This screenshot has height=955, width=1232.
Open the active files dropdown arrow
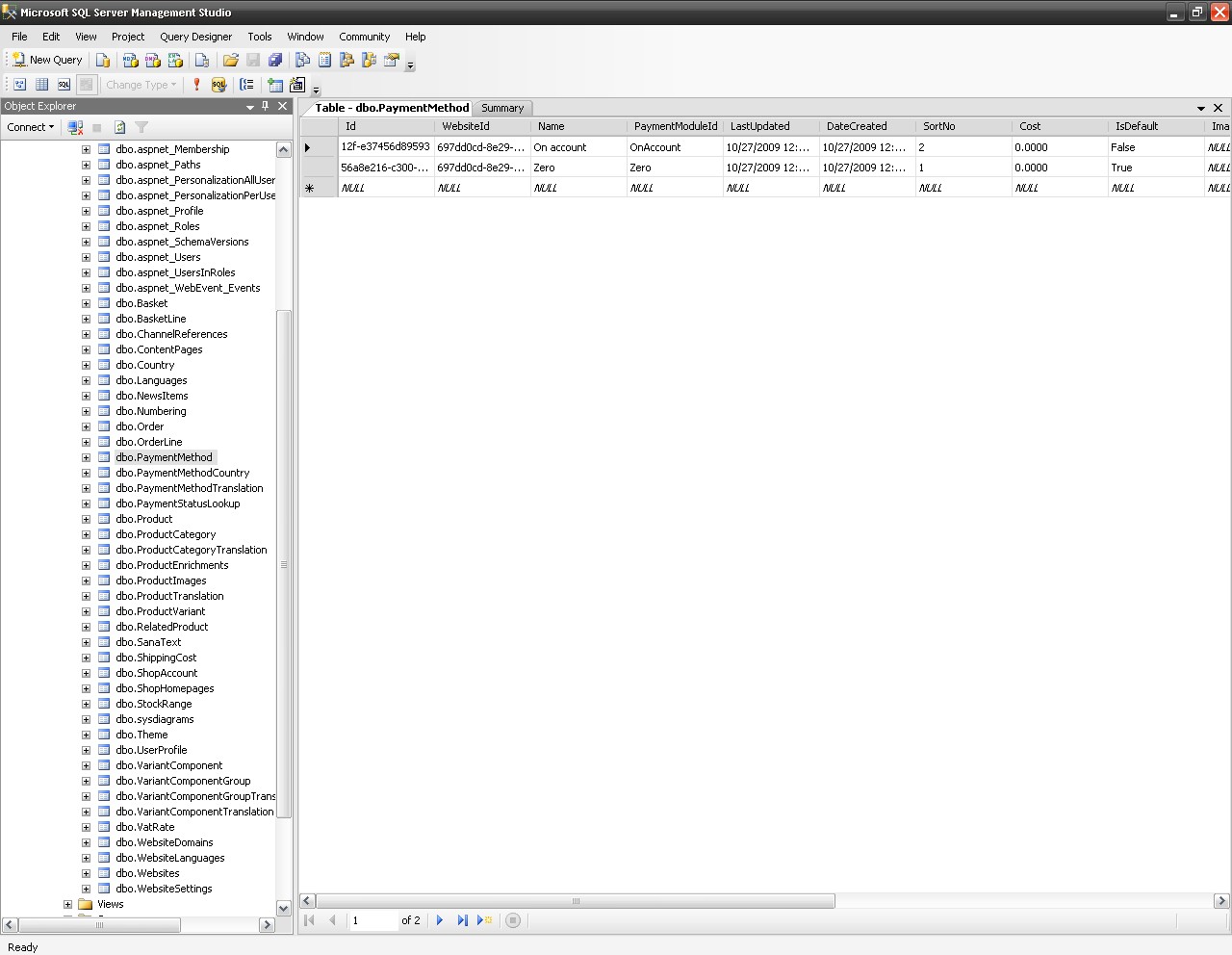coord(1201,108)
